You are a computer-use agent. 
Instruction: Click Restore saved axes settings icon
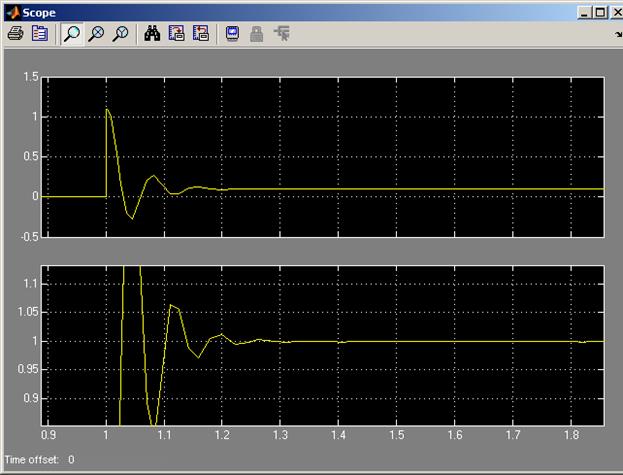coord(201,34)
